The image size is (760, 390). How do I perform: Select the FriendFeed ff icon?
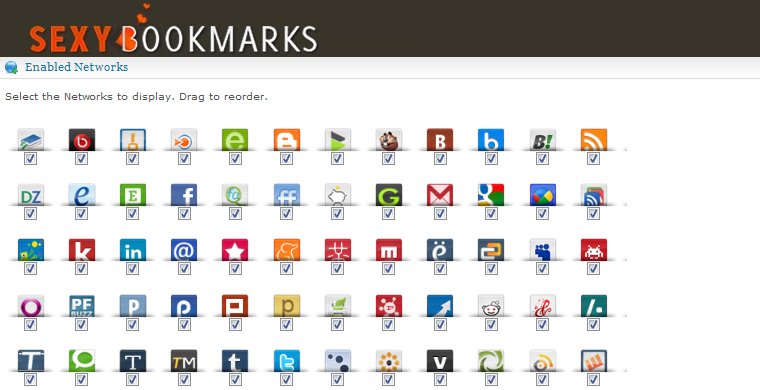click(x=286, y=195)
